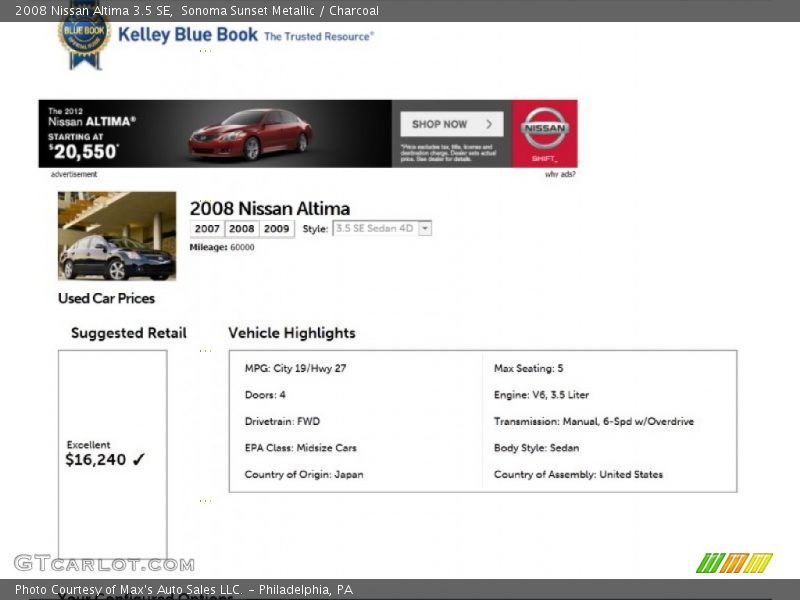Click 'The Trusted Resource' tagline
Viewport: 800px width, 600px height.
click(319, 36)
